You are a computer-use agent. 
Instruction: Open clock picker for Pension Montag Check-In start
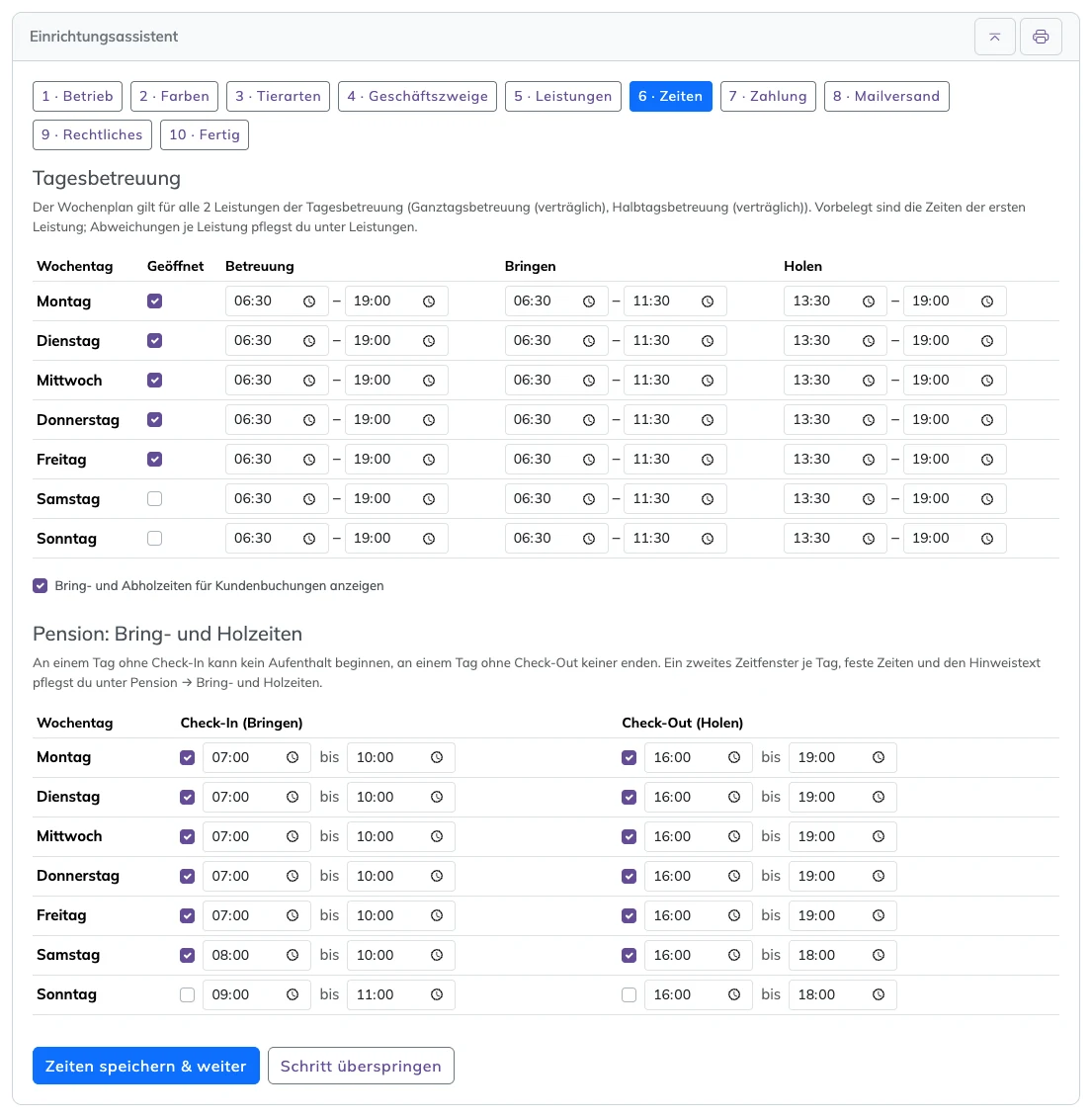[293, 757]
